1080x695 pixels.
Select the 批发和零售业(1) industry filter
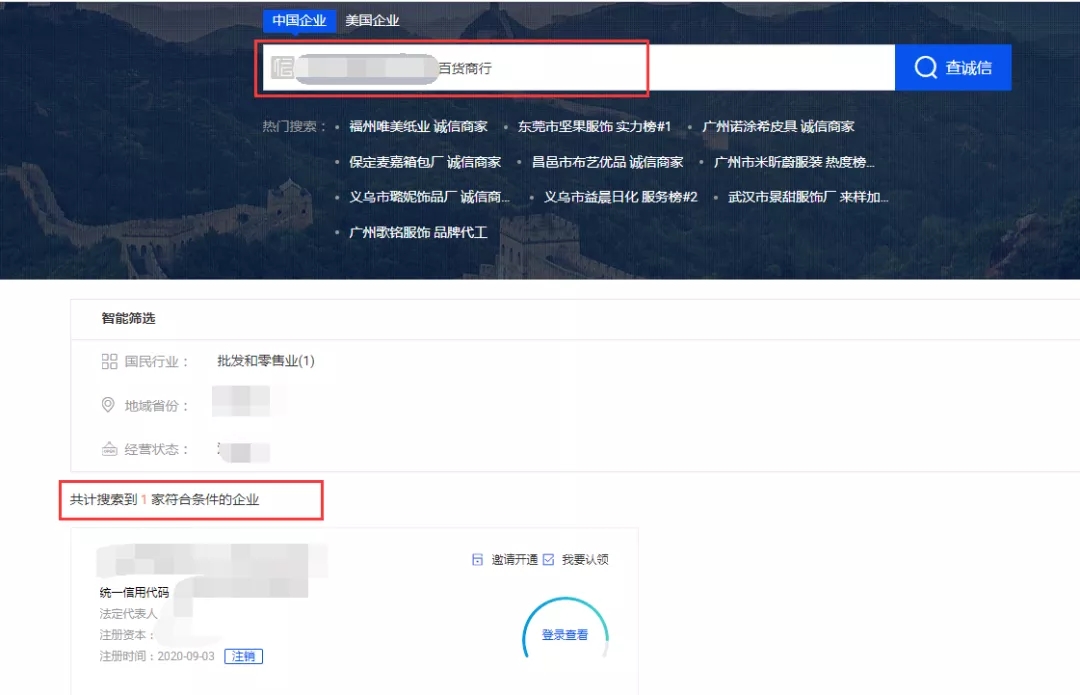click(x=266, y=361)
